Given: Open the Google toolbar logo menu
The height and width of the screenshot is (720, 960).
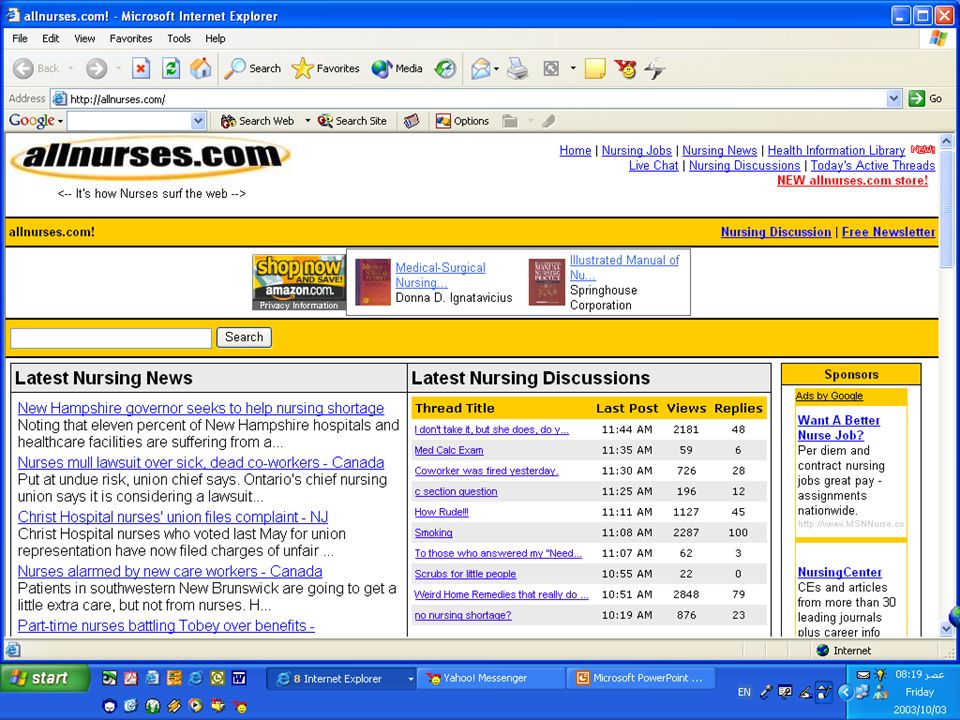Looking at the screenshot, I should coord(35,121).
